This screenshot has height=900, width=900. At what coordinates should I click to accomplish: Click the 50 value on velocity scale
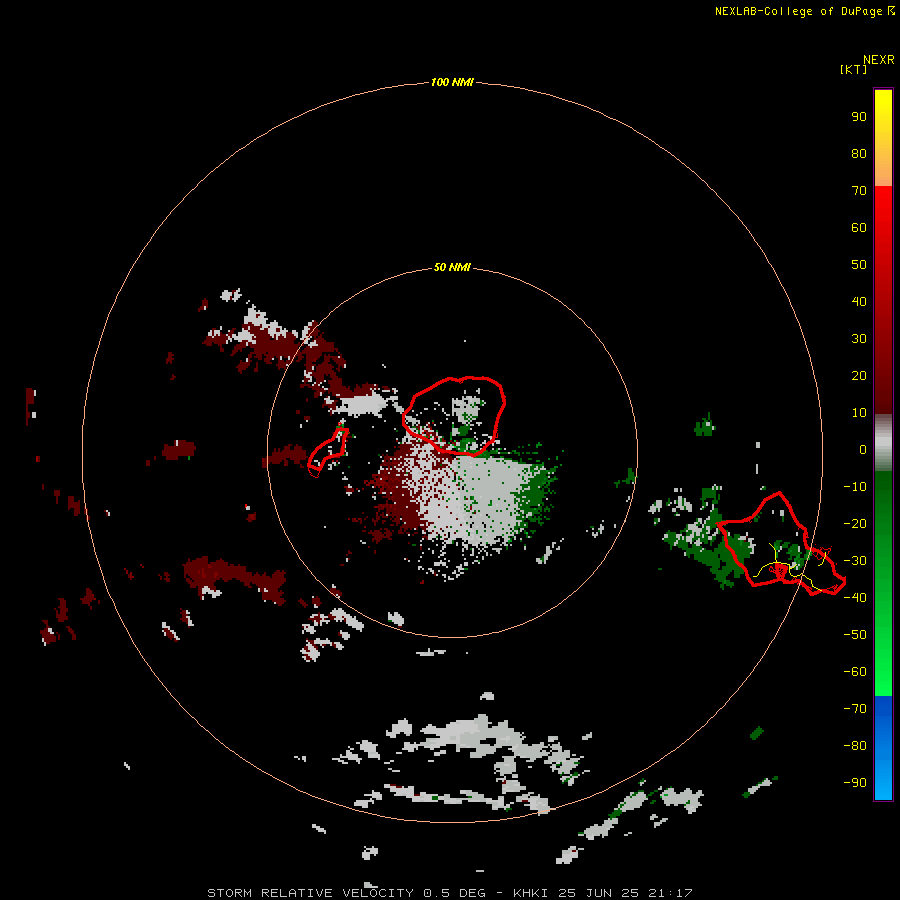click(x=859, y=265)
